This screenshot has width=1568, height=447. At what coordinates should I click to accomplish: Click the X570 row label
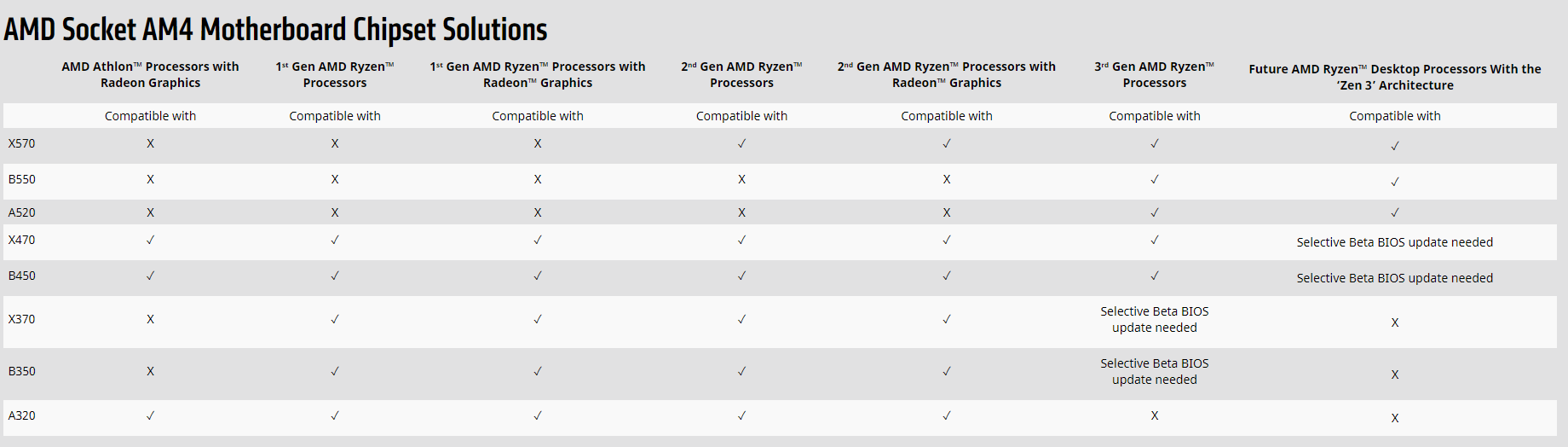point(22,143)
